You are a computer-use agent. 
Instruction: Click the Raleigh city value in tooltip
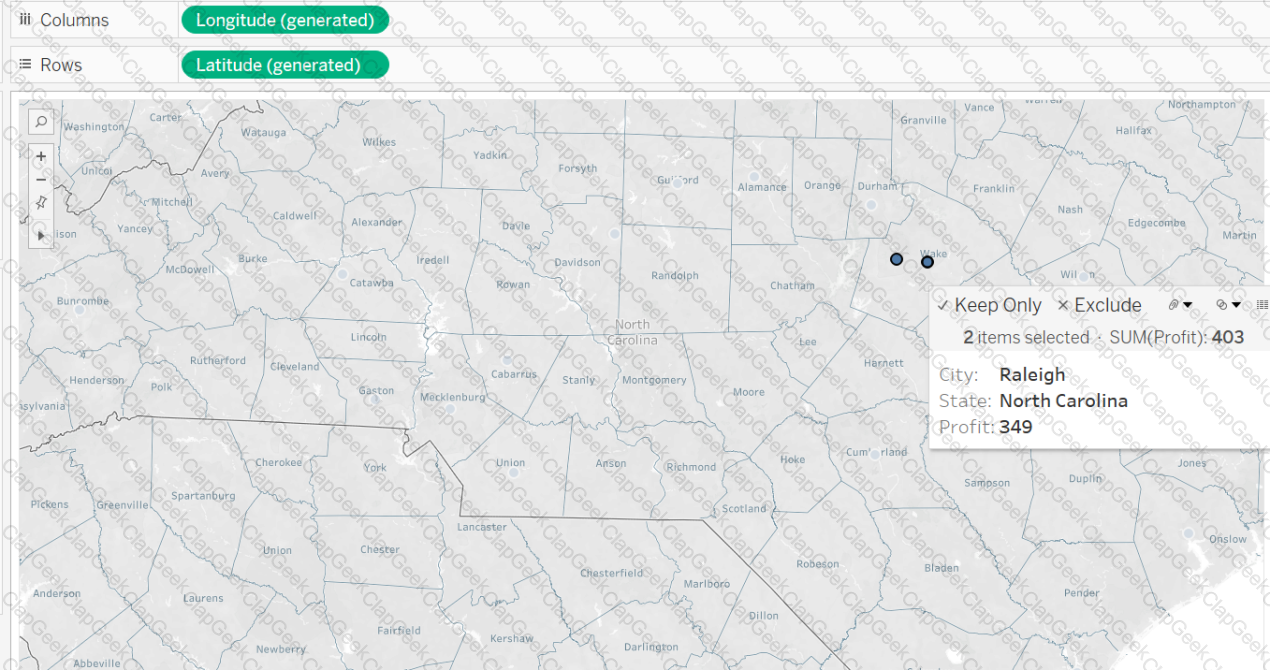(1032, 375)
